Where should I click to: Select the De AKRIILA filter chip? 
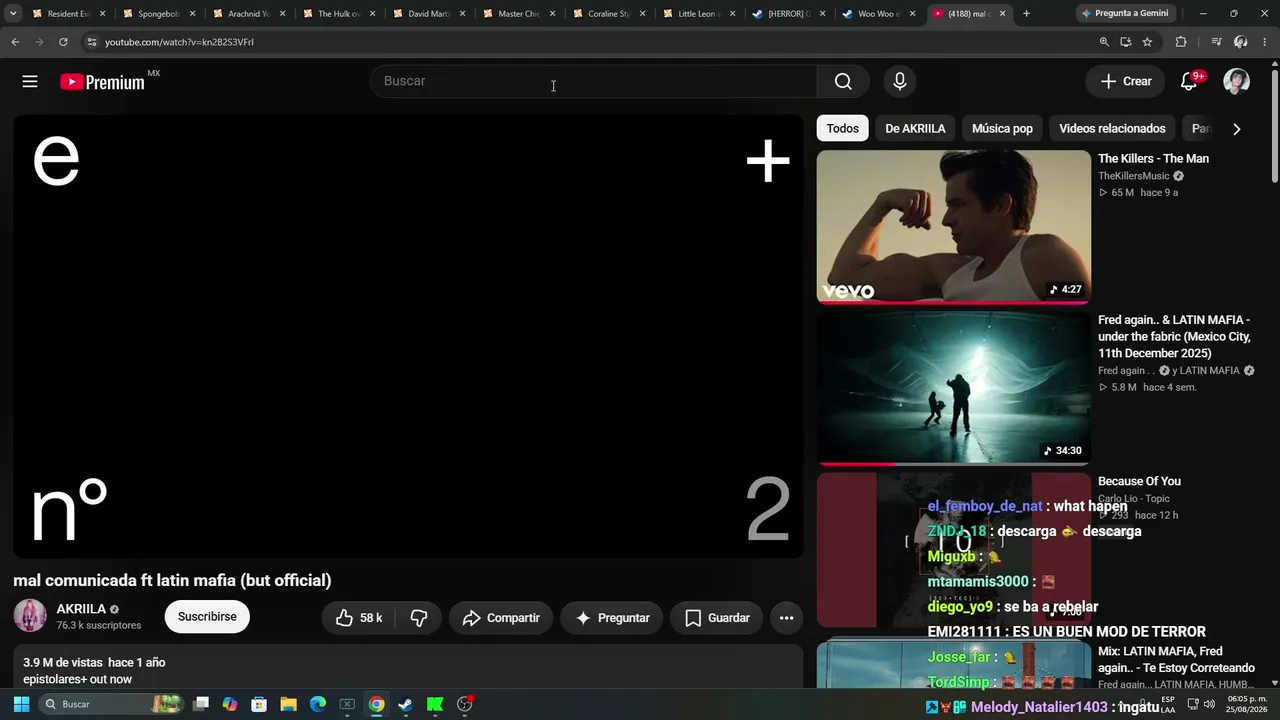[x=915, y=128]
